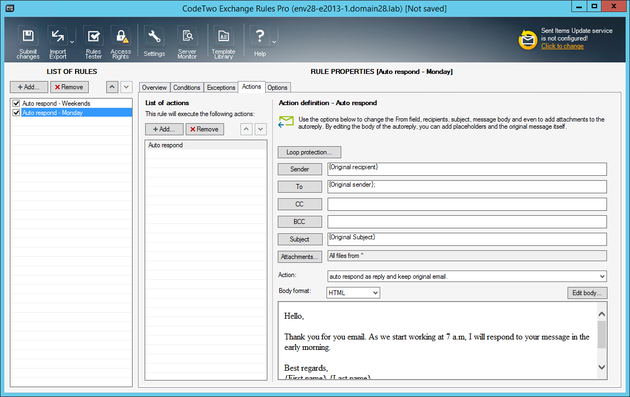Open the Import Export tool

click(57, 42)
